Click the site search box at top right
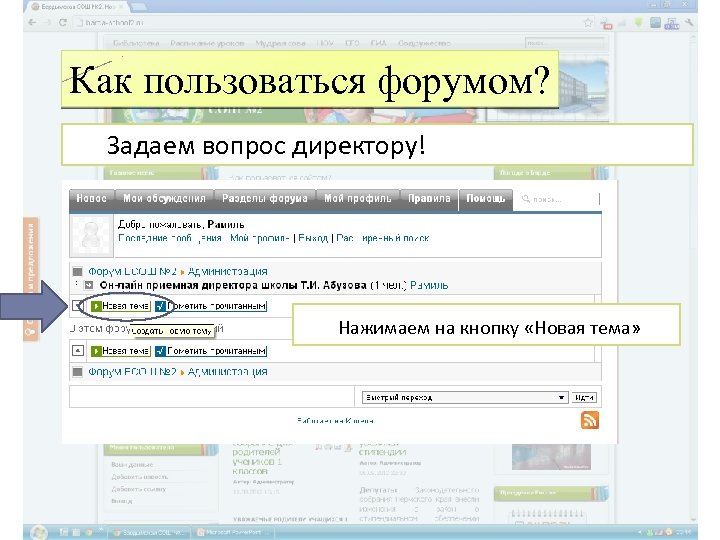The width and height of the screenshot is (720, 540). [x=564, y=43]
